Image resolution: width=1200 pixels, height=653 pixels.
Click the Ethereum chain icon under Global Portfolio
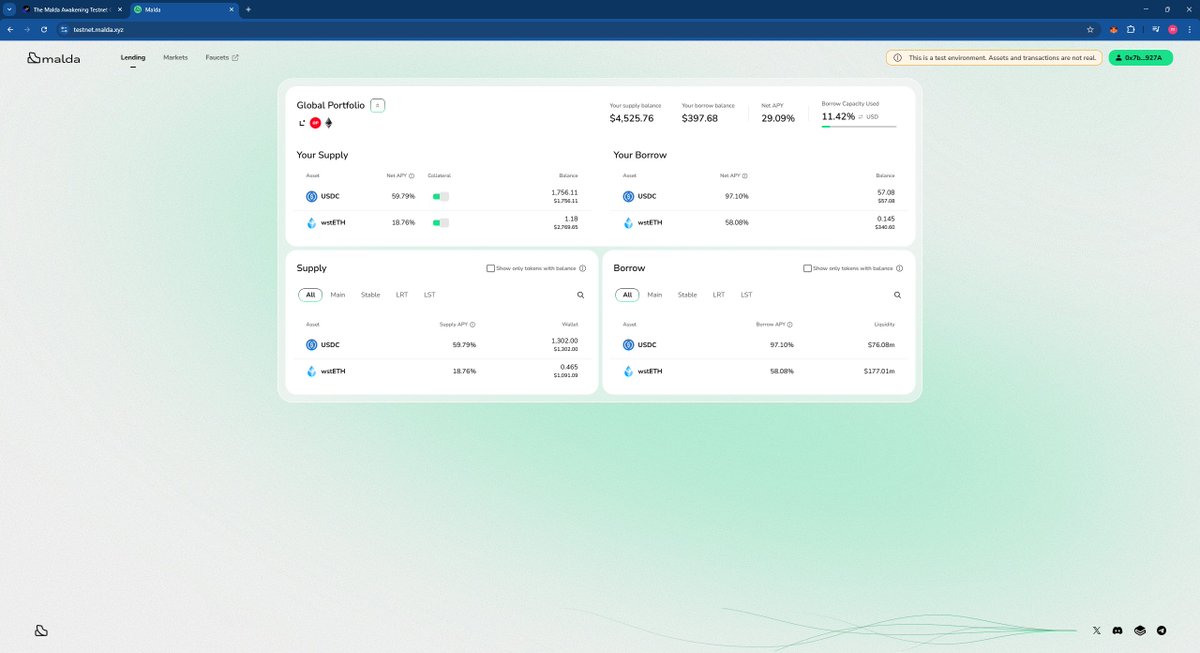pos(328,123)
